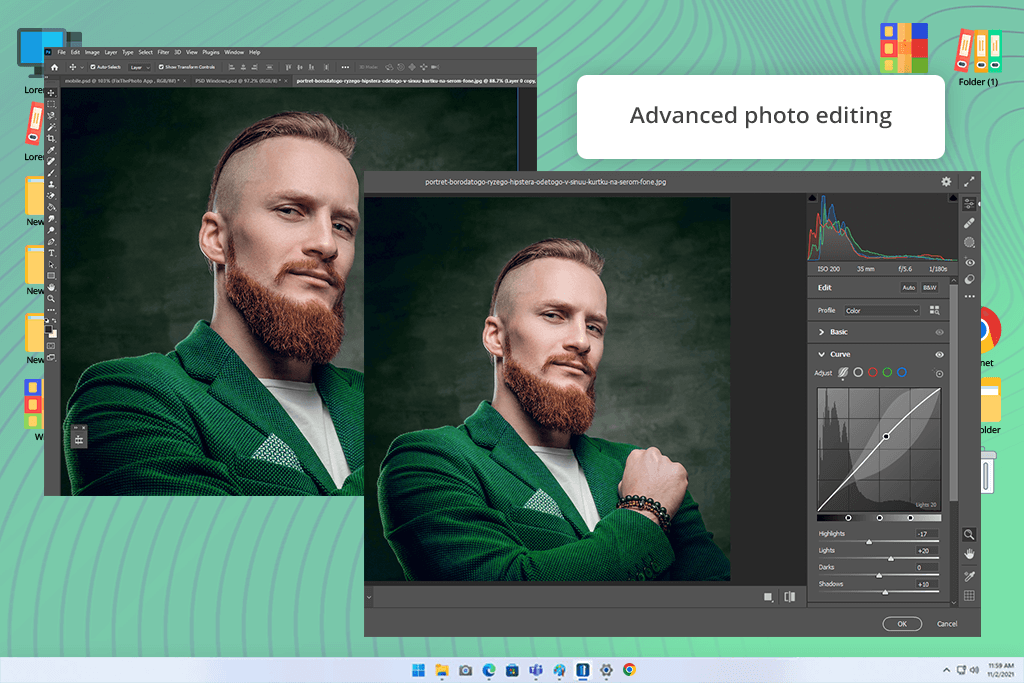Click OK in Camera Raw dialog
1024x683 pixels.
click(x=902, y=624)
